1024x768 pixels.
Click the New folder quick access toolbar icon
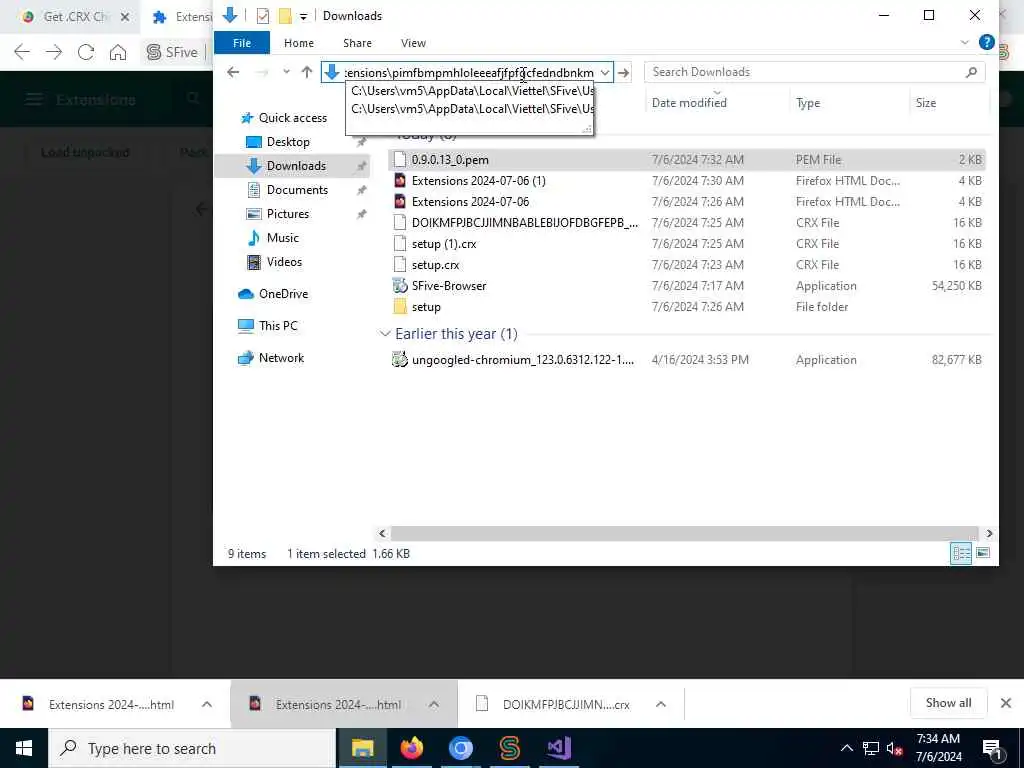pos(285,16)
